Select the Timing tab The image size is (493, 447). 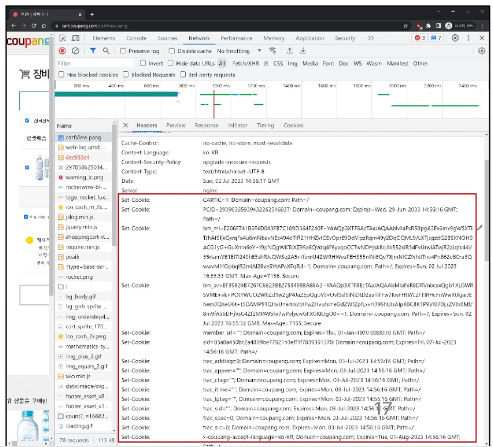pos(265,125)
